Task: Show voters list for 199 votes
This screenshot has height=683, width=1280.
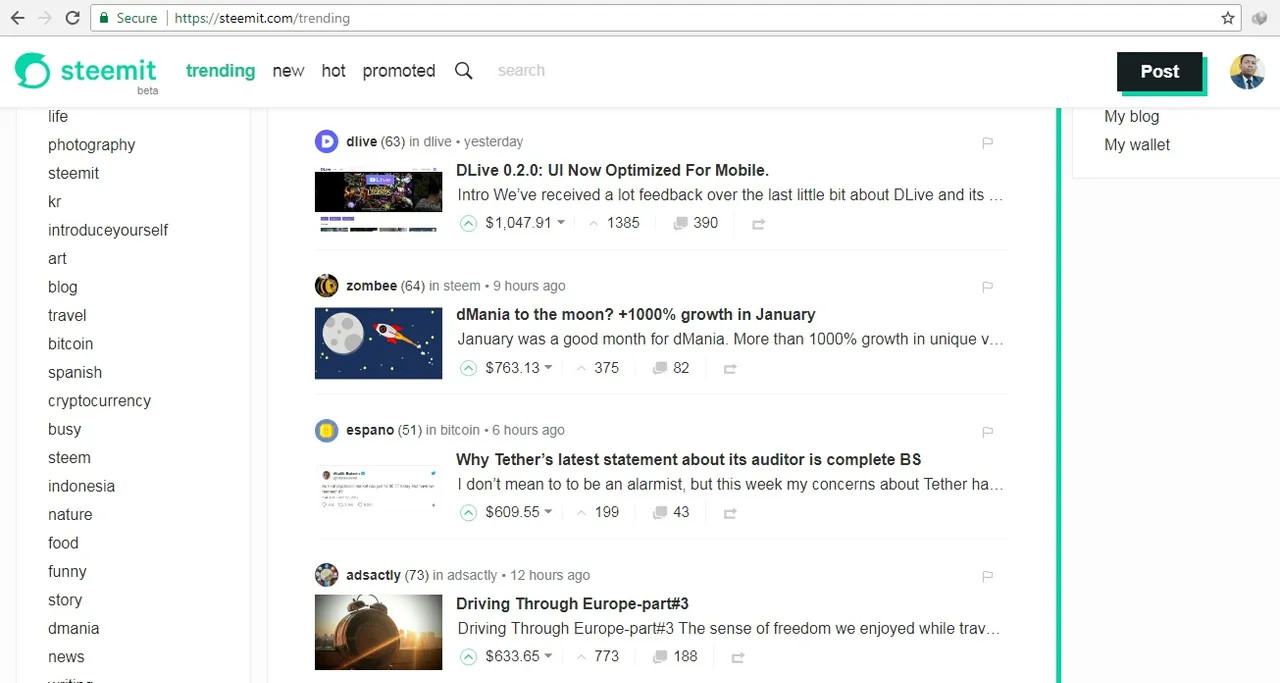Action: click(597, 512)
